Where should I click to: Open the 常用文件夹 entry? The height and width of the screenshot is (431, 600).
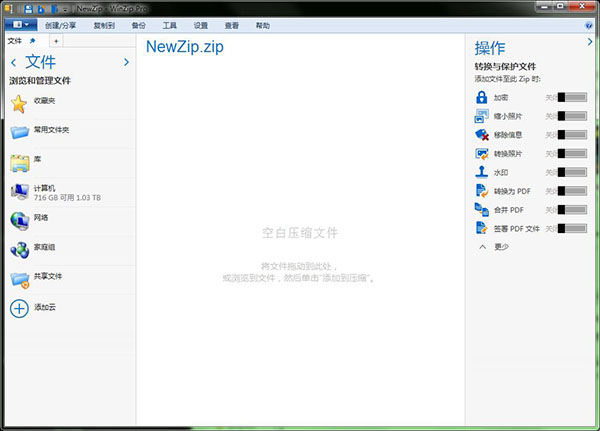click(x=51, y=130)
